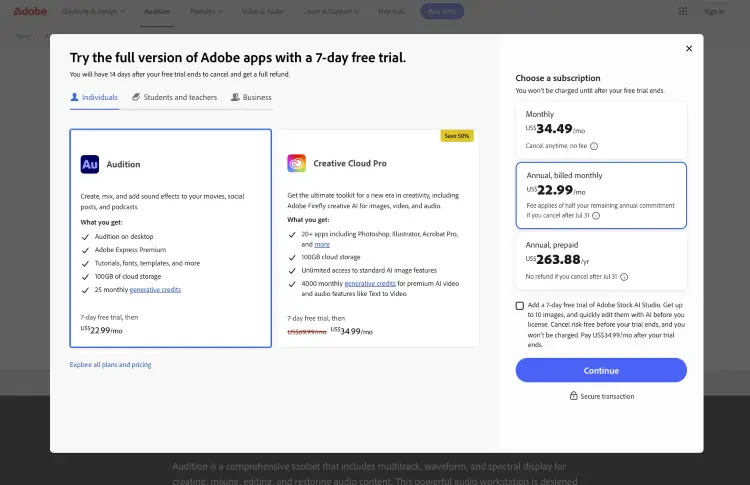Click the Creative Cloud Pro app icon
750x485 pixels.
click(x=297, y=163)
